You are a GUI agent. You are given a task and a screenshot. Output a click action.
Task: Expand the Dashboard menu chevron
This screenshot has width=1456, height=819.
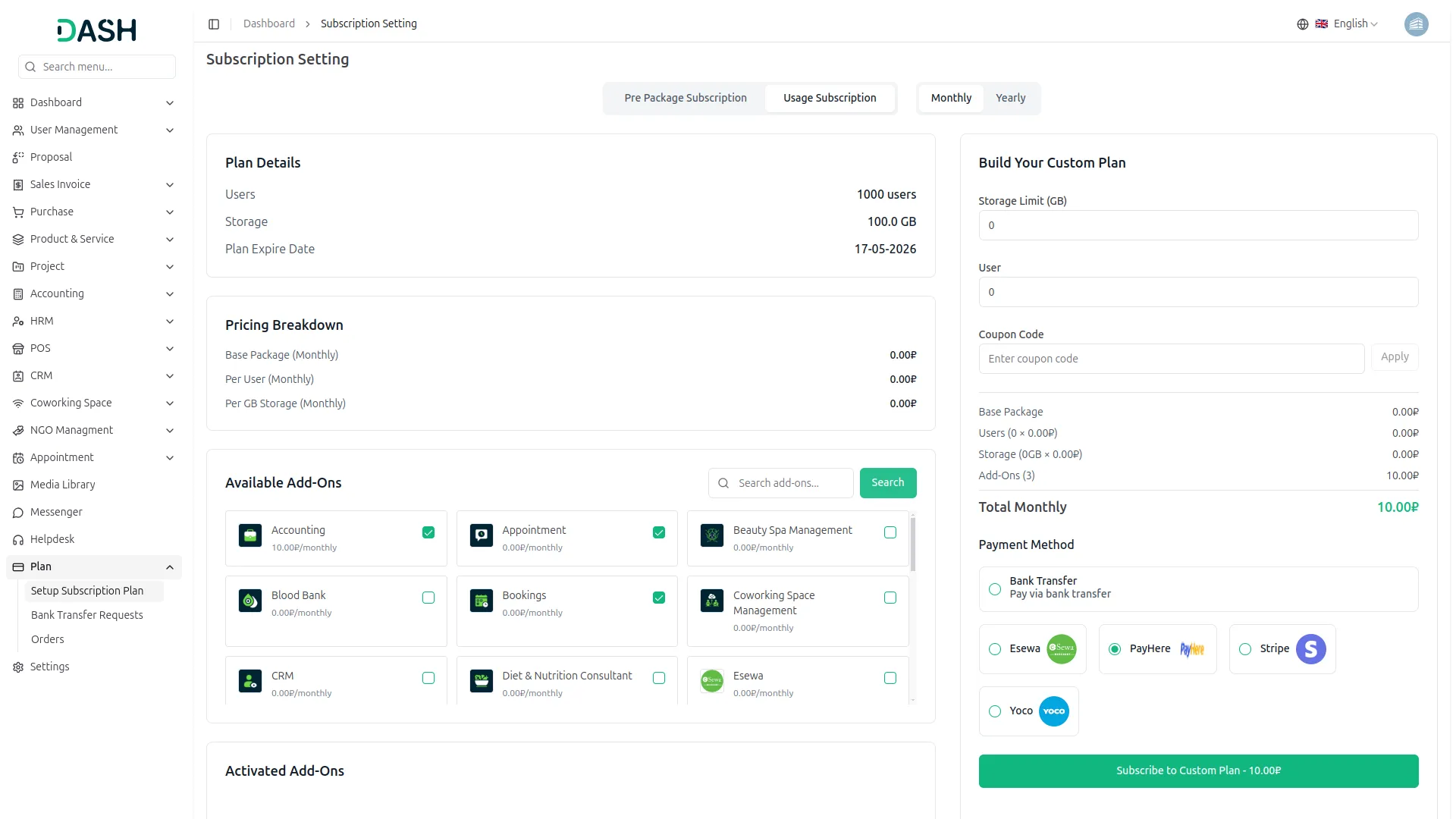170,103
